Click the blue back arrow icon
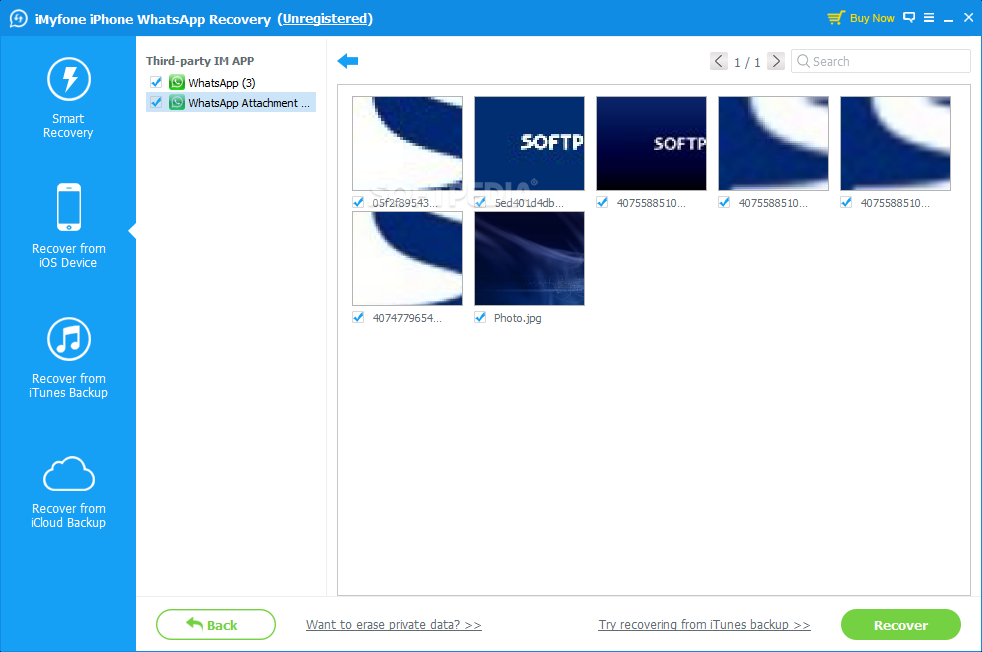Viewport: 982px width, 652px height. click(348, 61)
